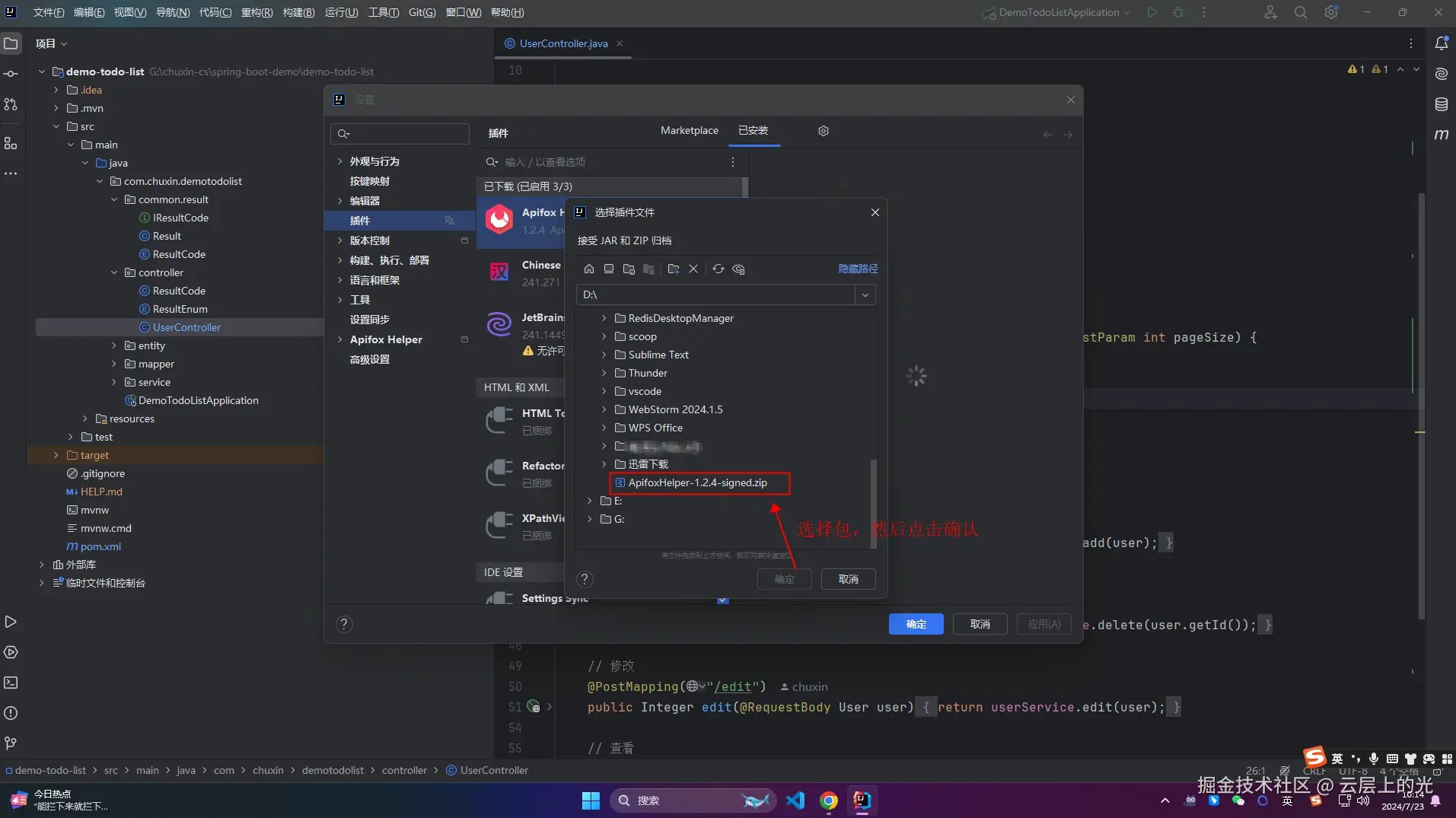Click 取消 in plugin file chooser

pos(849,579)
